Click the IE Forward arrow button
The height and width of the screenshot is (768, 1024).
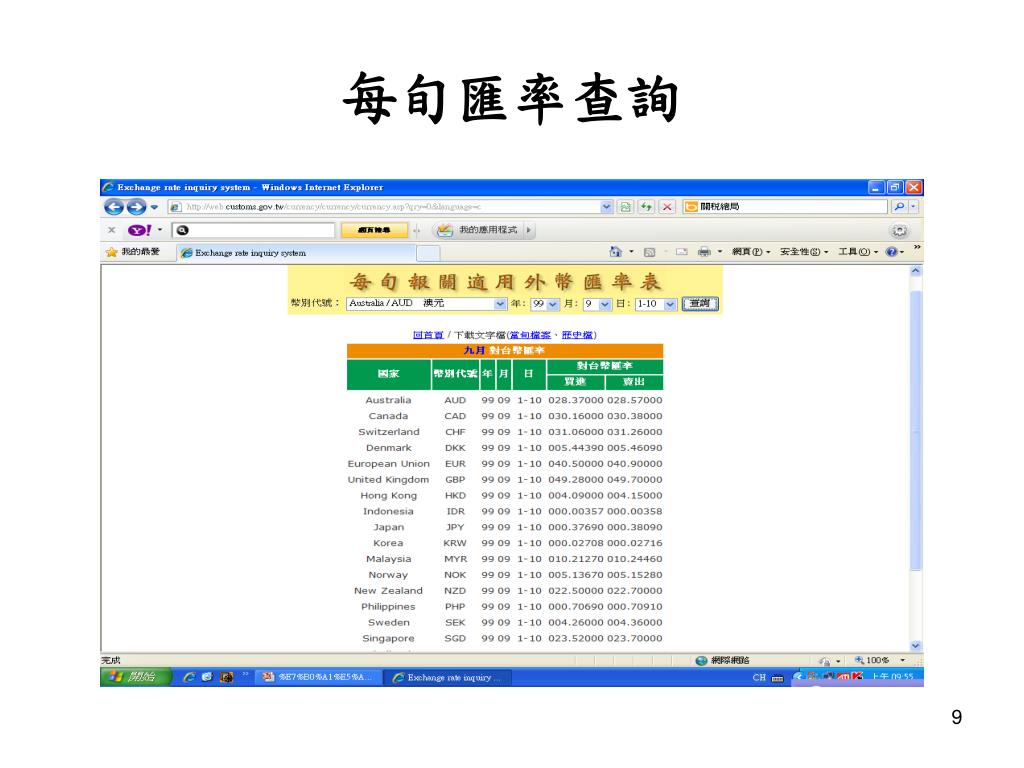coord(136,207)
